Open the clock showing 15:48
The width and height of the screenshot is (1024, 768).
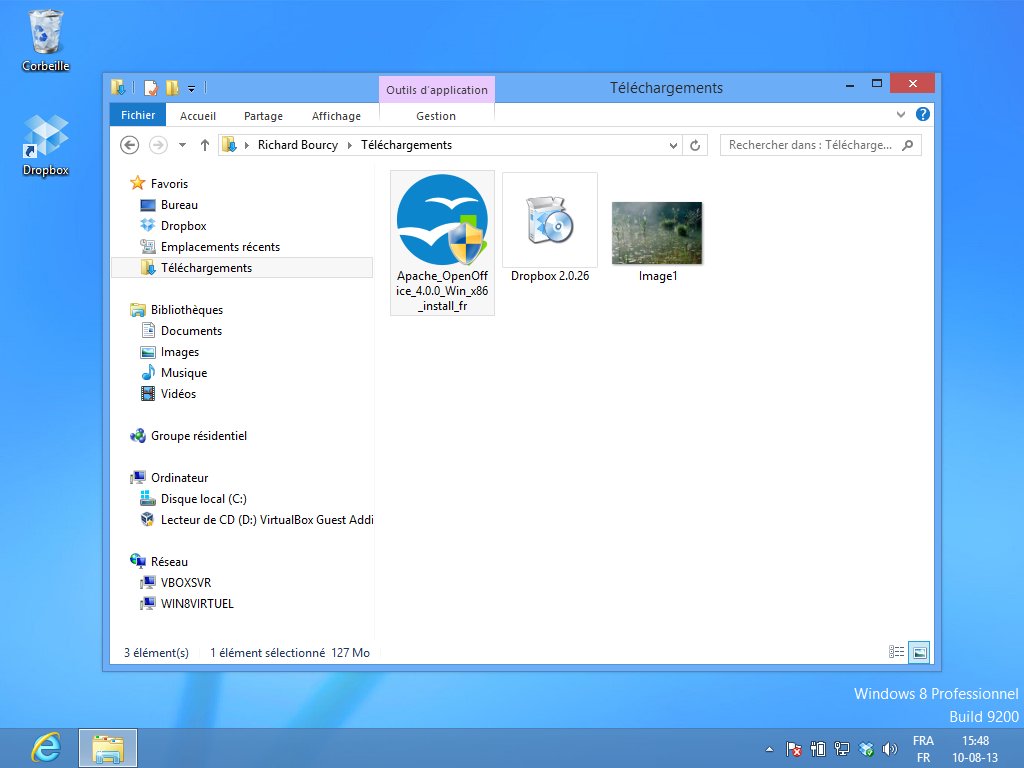click(x=975, y=749)
